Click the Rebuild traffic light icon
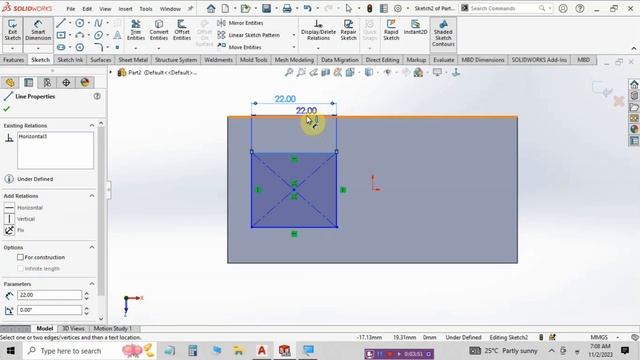The width and height of the screenshot is (640, 360). [369, 8]
